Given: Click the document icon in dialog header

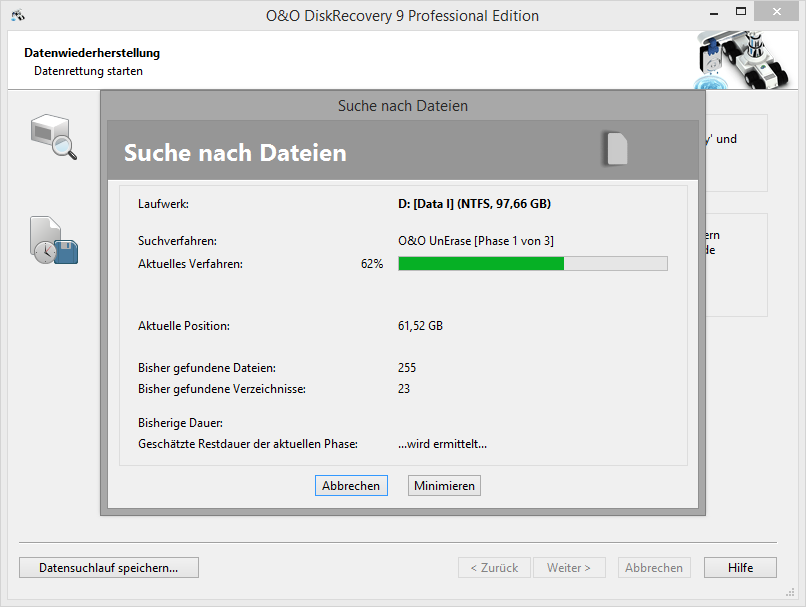Looking at the screenshot, I should pos(616,149).
